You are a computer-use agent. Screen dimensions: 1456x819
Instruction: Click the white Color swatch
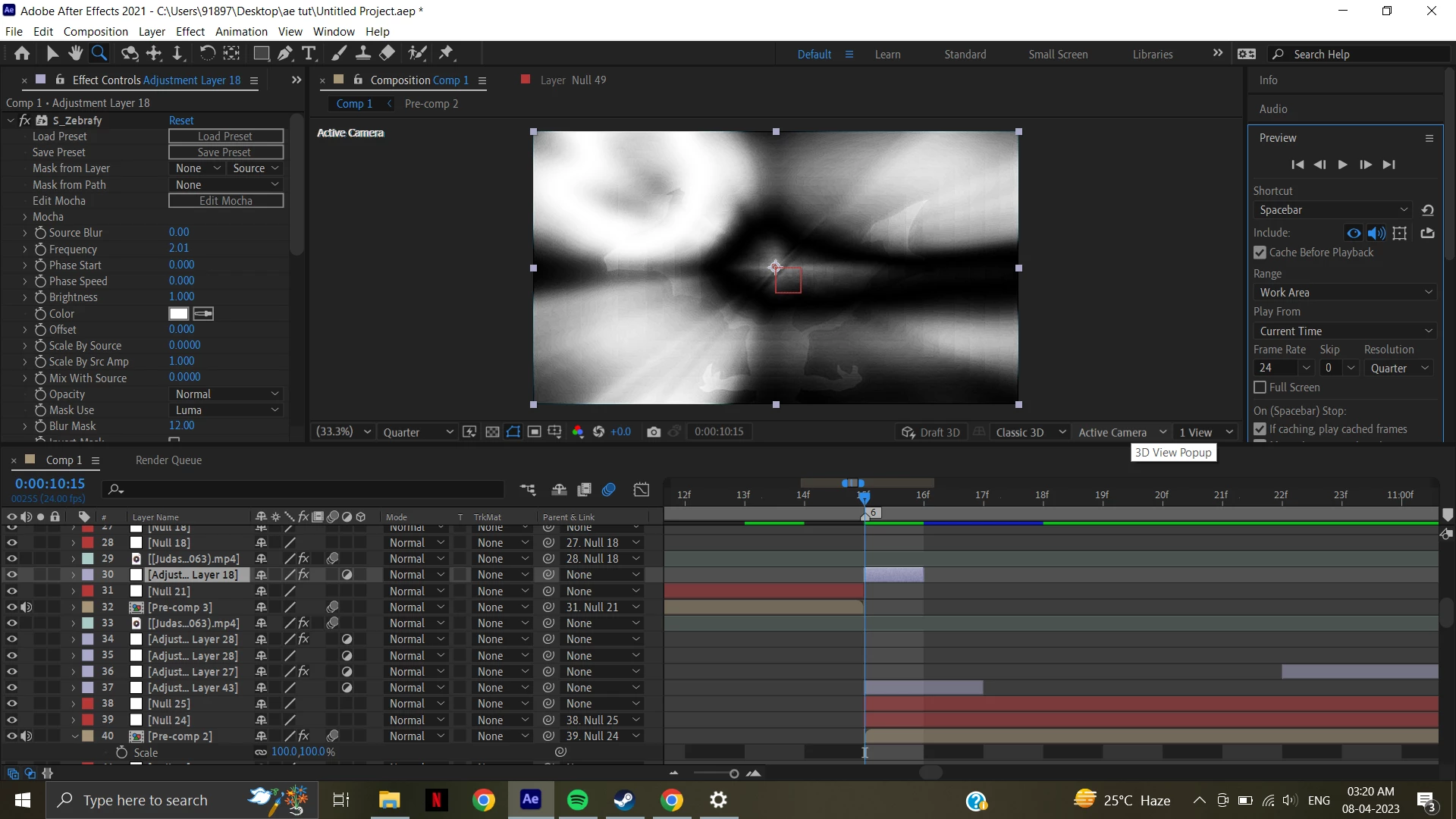click(x=179, y=314)
